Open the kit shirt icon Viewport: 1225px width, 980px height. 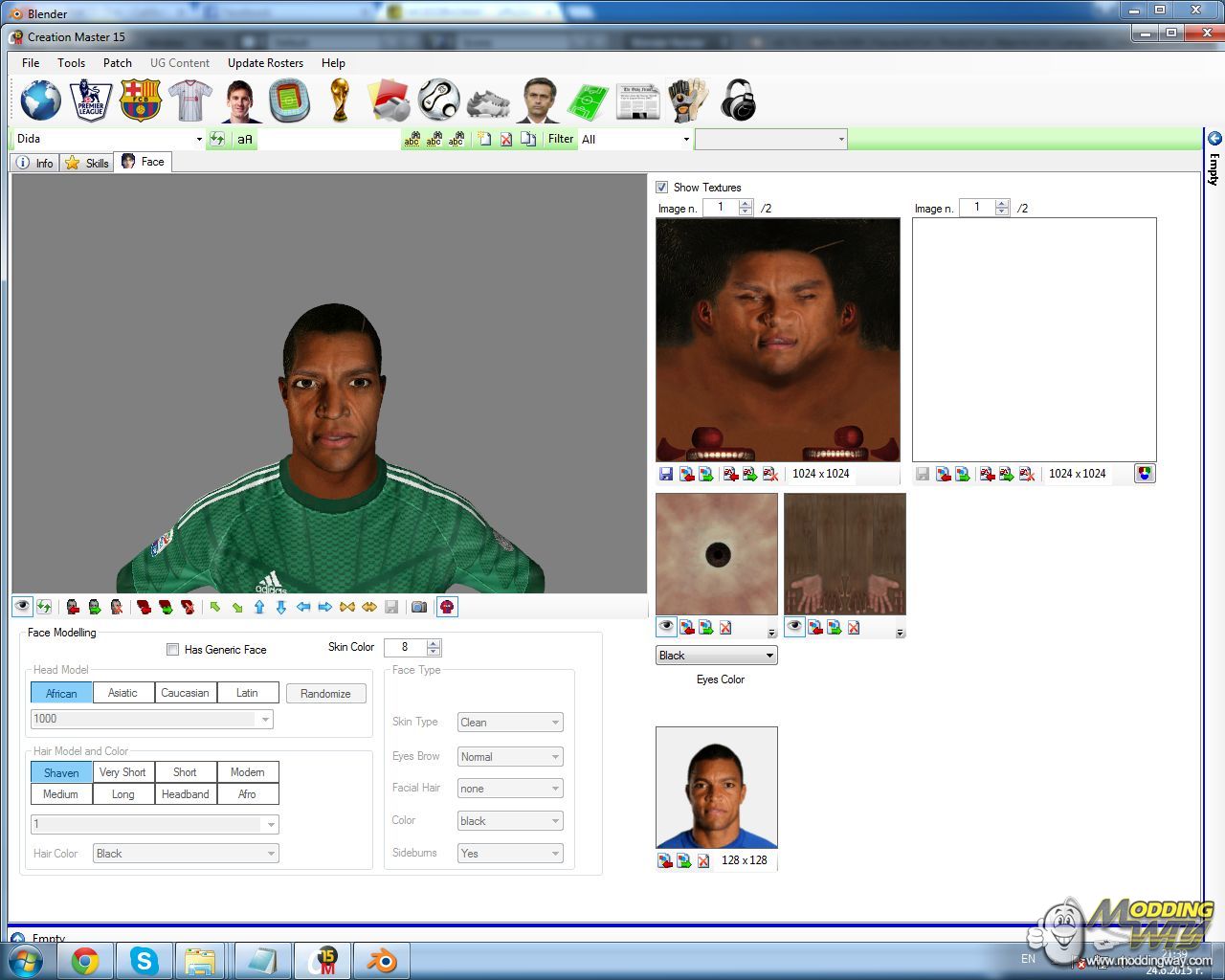click(189, 100)
